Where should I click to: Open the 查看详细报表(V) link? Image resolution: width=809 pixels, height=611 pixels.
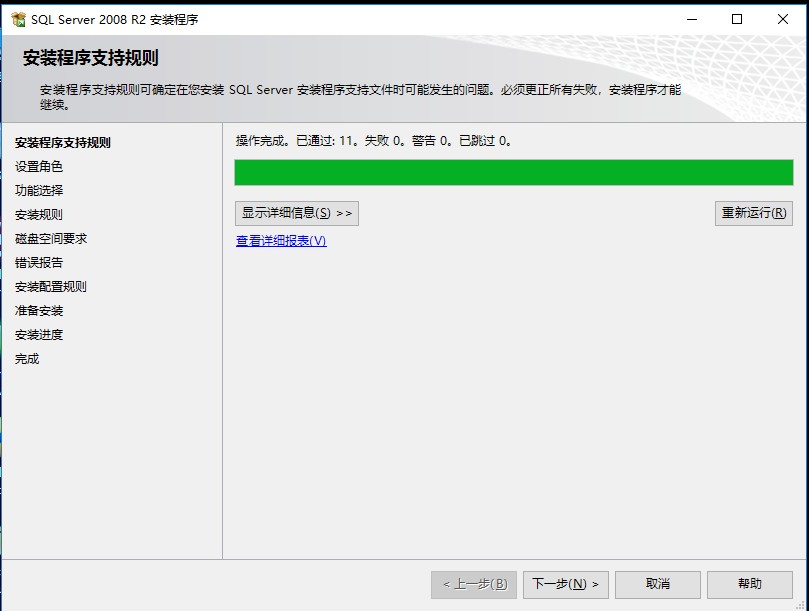tap(281, 240)
